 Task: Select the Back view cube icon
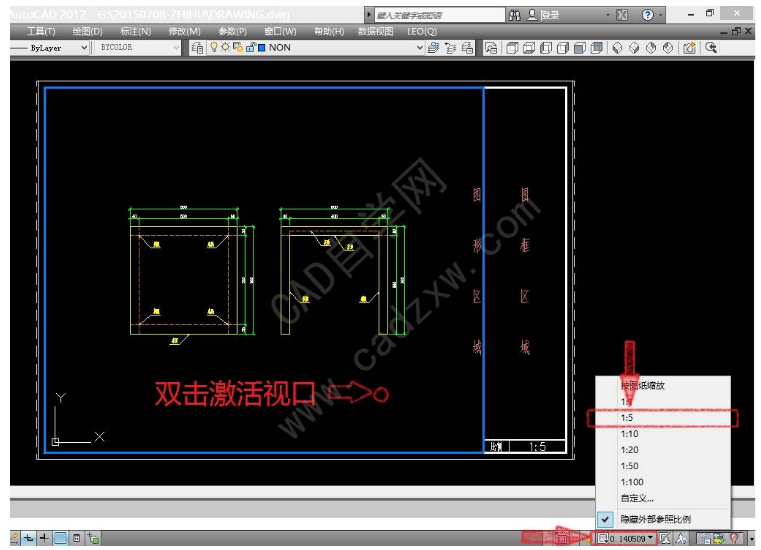point(597,48)
